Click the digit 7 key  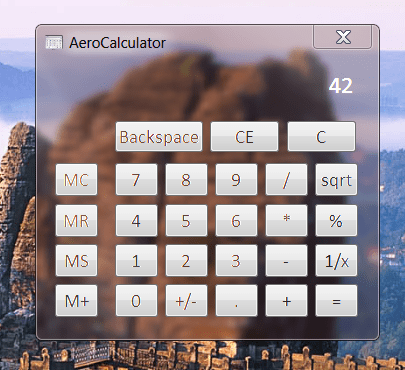[x=136, y=180]
